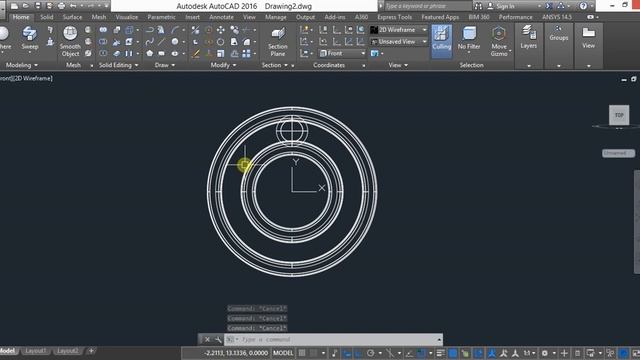Click the Solid Union icon in Solid Editing
Screen dimensions: 640x360
pos(103,30)
